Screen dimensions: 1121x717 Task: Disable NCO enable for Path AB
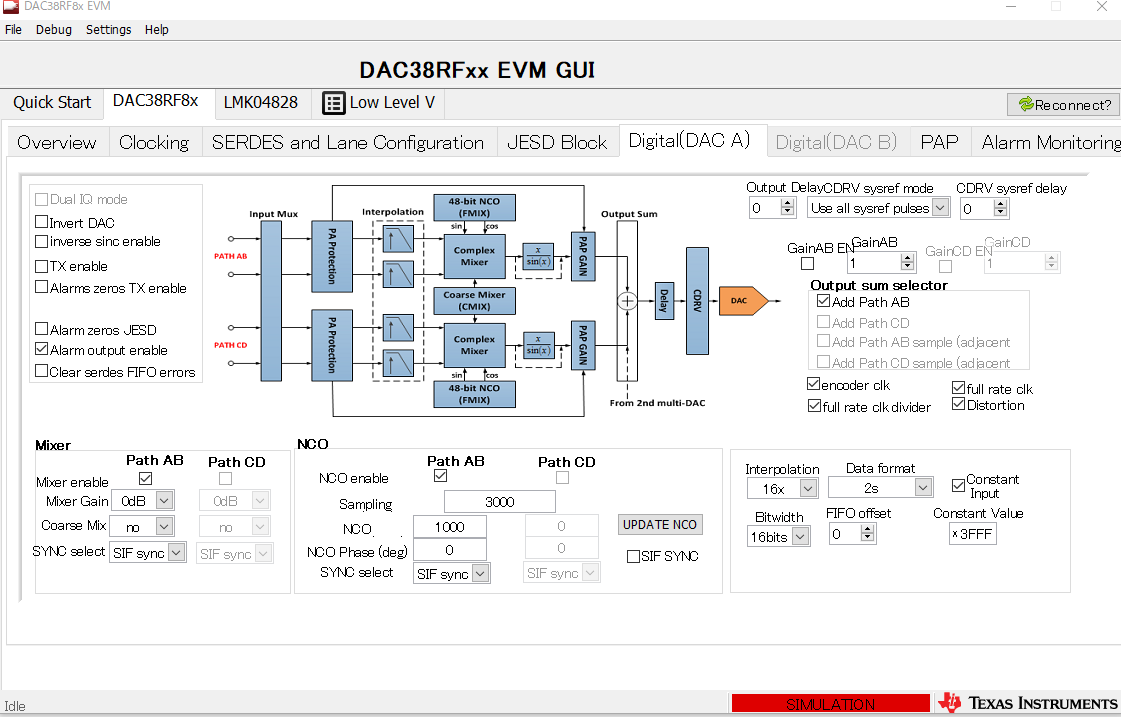point(440,476)
